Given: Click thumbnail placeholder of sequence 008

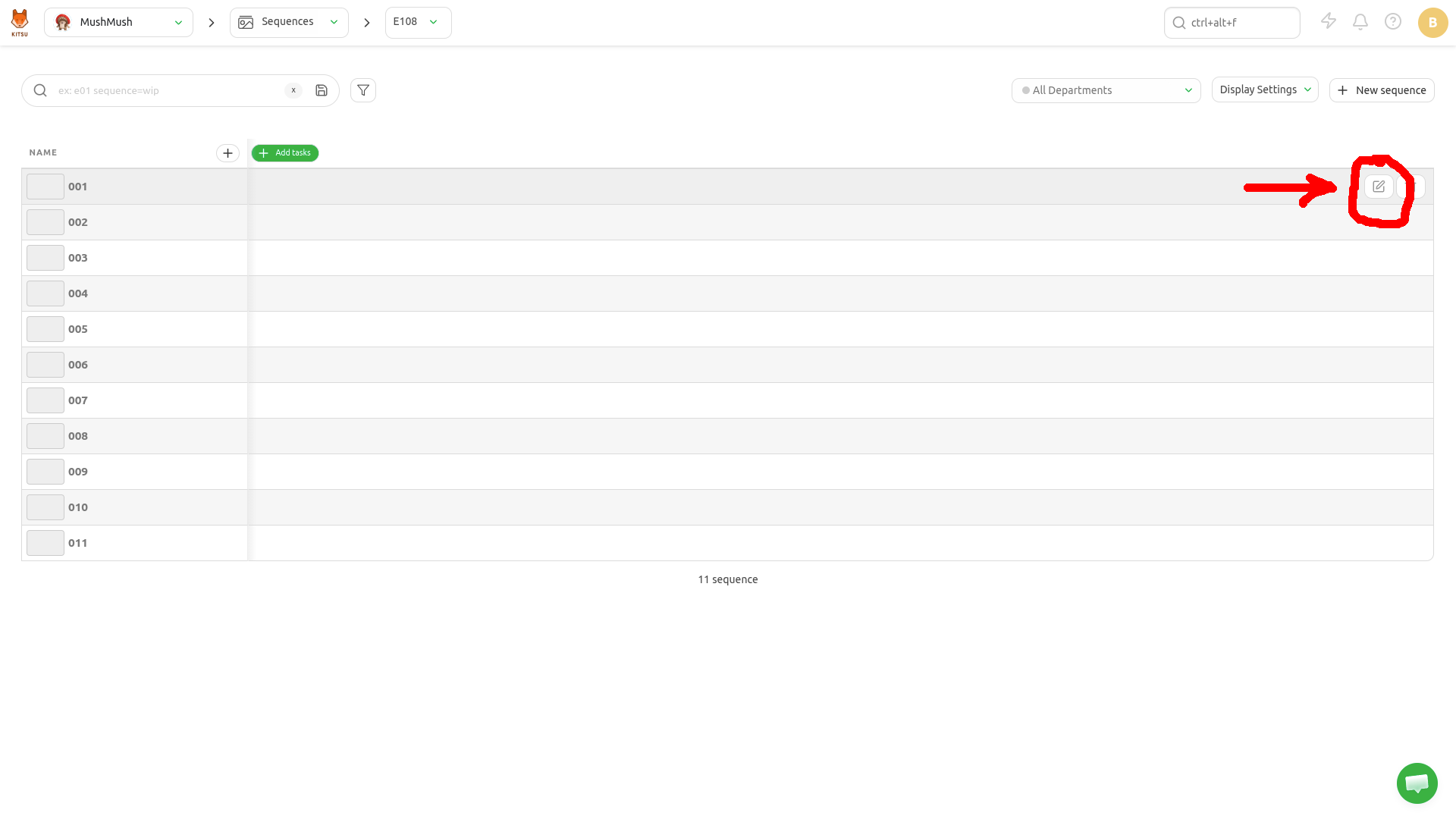Looking at the screenshot, I should pos(45,436).
